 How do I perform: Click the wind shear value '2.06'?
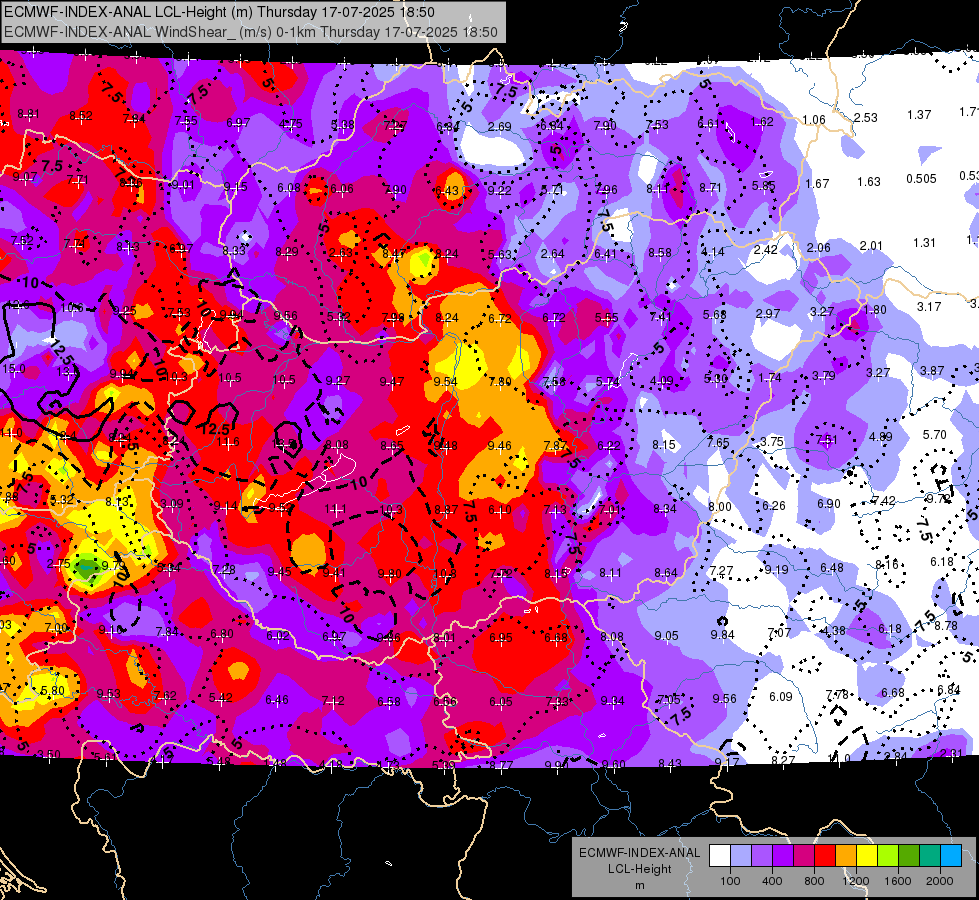tap(818, 248)
